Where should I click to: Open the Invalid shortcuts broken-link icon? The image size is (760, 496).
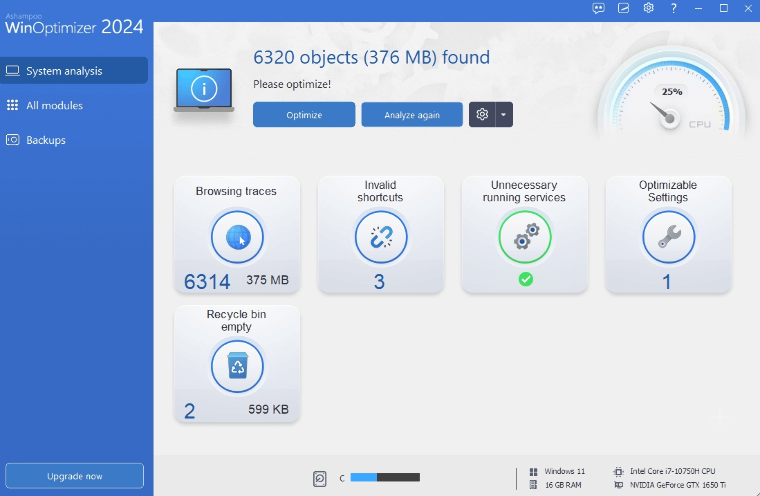(x=380, y=238)
